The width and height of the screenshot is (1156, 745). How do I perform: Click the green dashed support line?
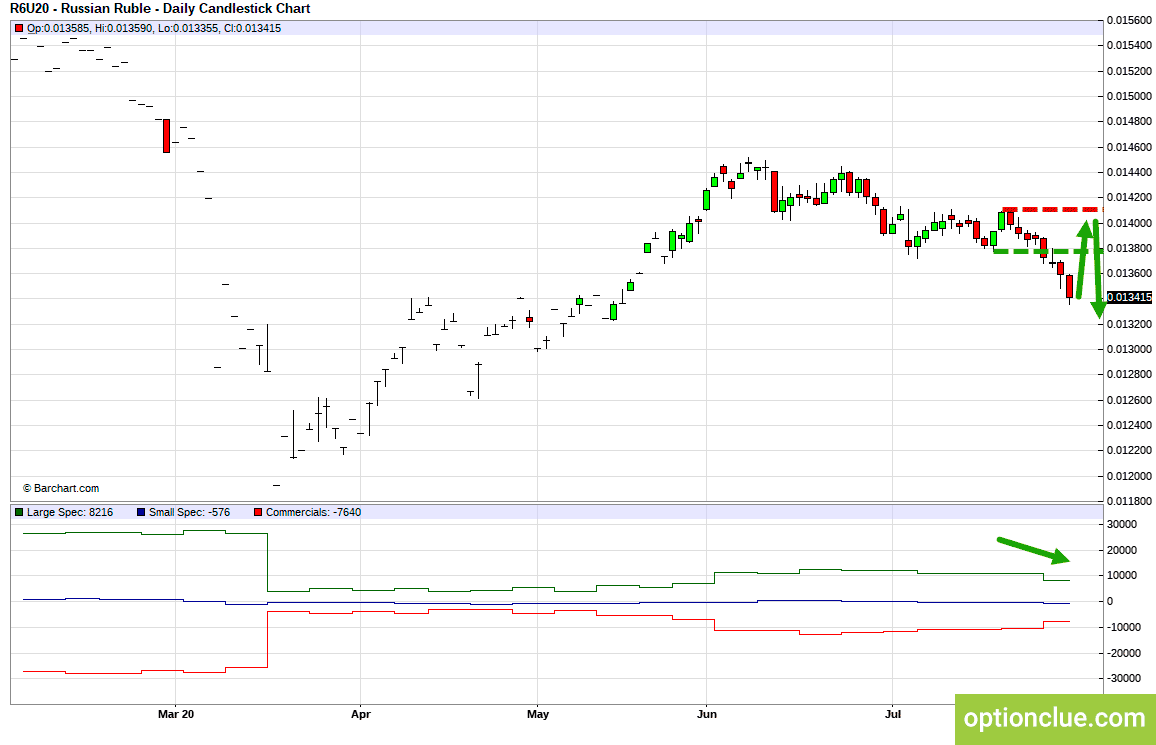(x=1047, y=252)
